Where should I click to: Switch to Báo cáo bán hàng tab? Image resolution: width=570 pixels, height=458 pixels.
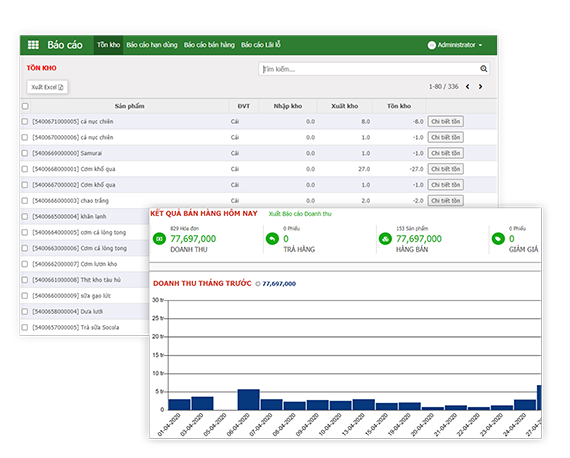tap(209, 45)
